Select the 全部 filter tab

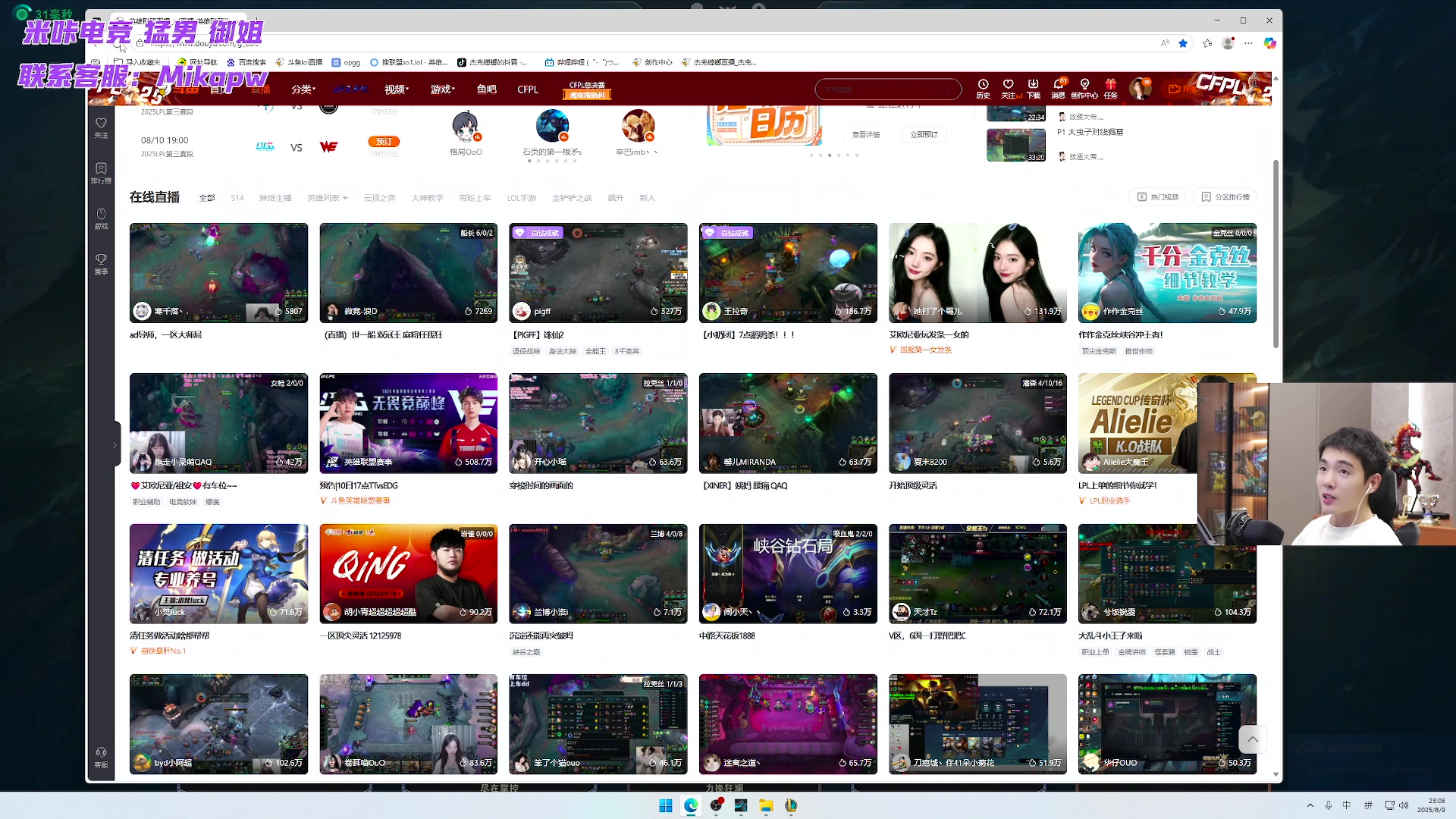[207, 198]
